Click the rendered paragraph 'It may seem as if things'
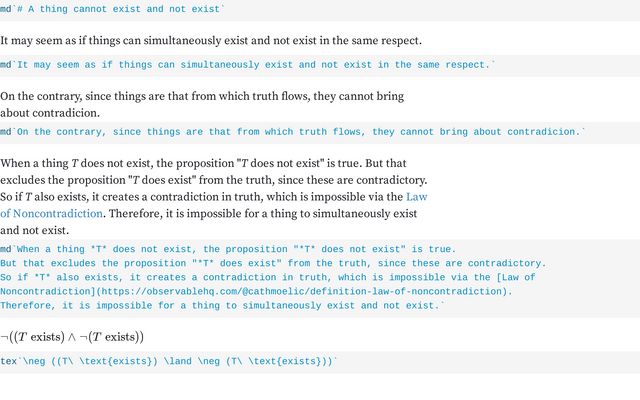Image resolution: width=640 pixels, height=400 pixels. tap(211, 41)
